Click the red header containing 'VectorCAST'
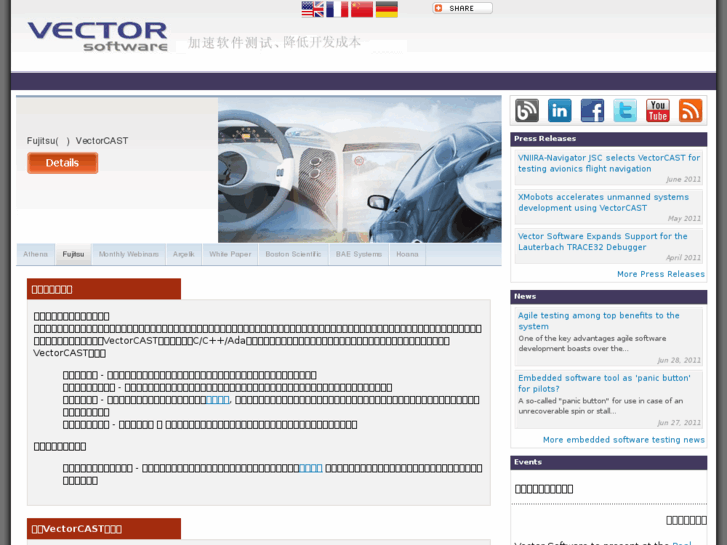The height and width of the screenshot is (545, 727). 104,529
